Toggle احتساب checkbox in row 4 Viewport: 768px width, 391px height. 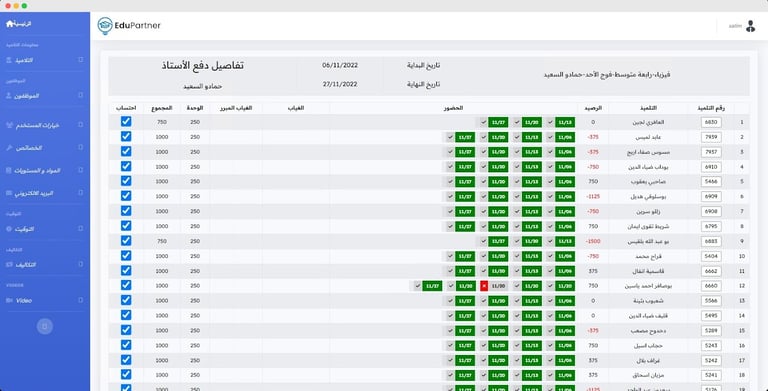point(126,166)
